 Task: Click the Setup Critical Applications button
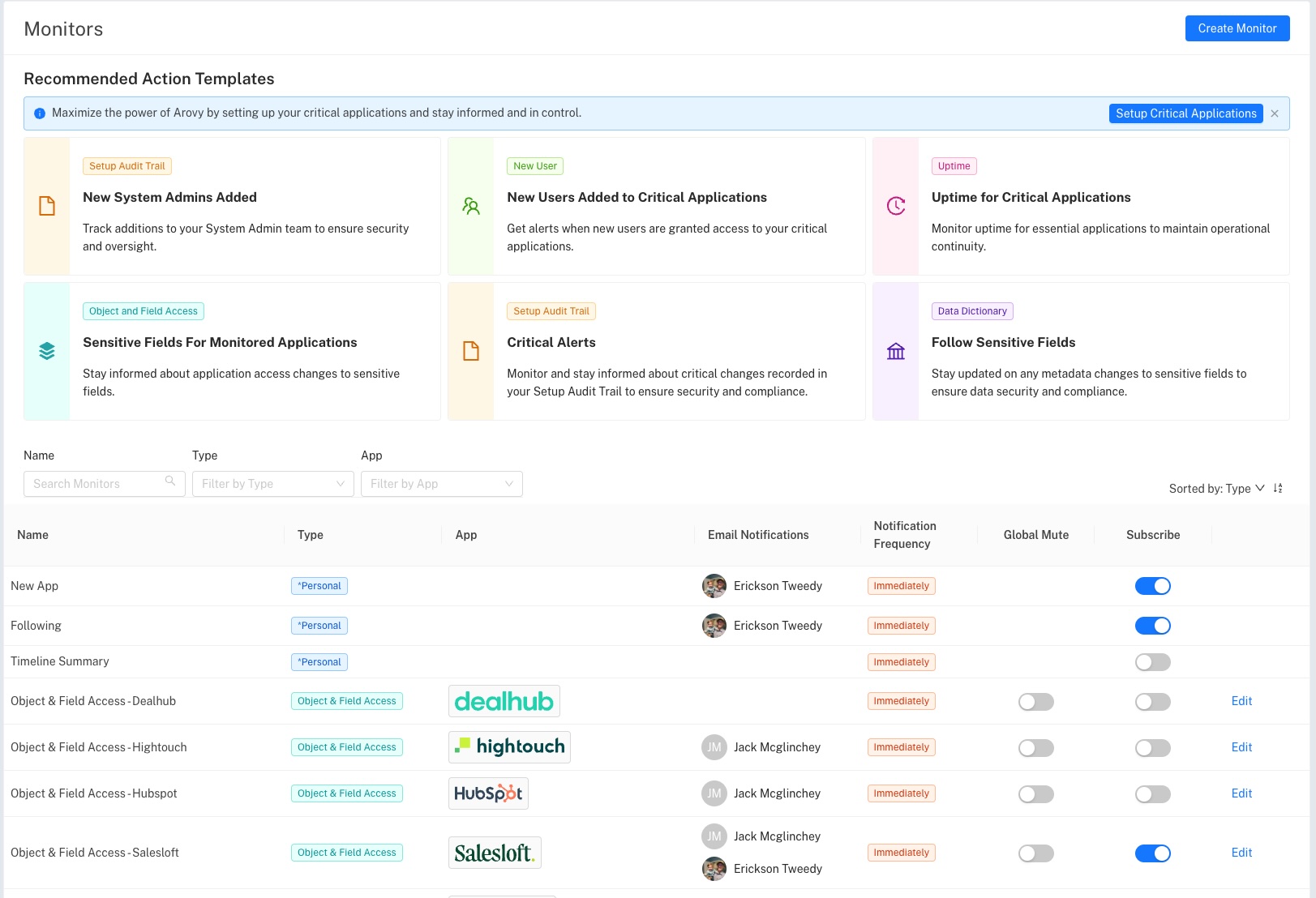pyautogui.click(x=1186, y=113)
